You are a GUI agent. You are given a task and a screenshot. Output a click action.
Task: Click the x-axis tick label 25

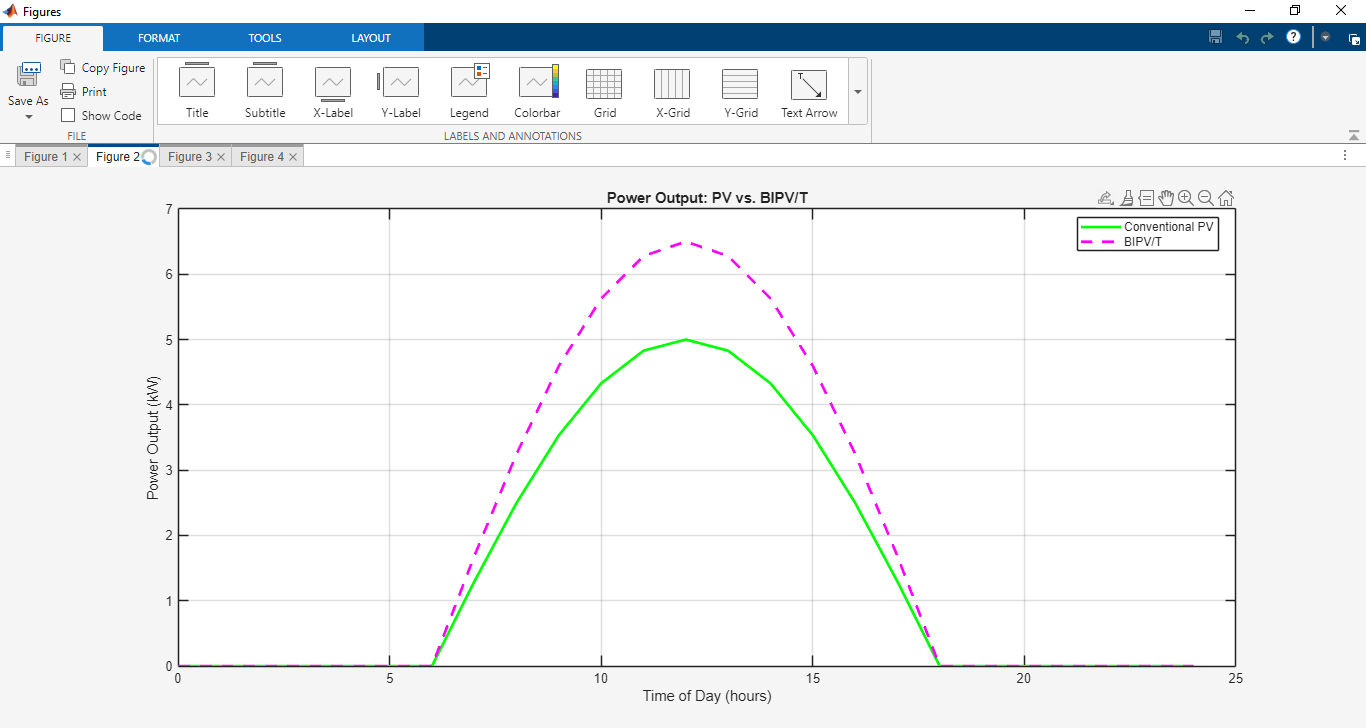[x=1236, y=678]
